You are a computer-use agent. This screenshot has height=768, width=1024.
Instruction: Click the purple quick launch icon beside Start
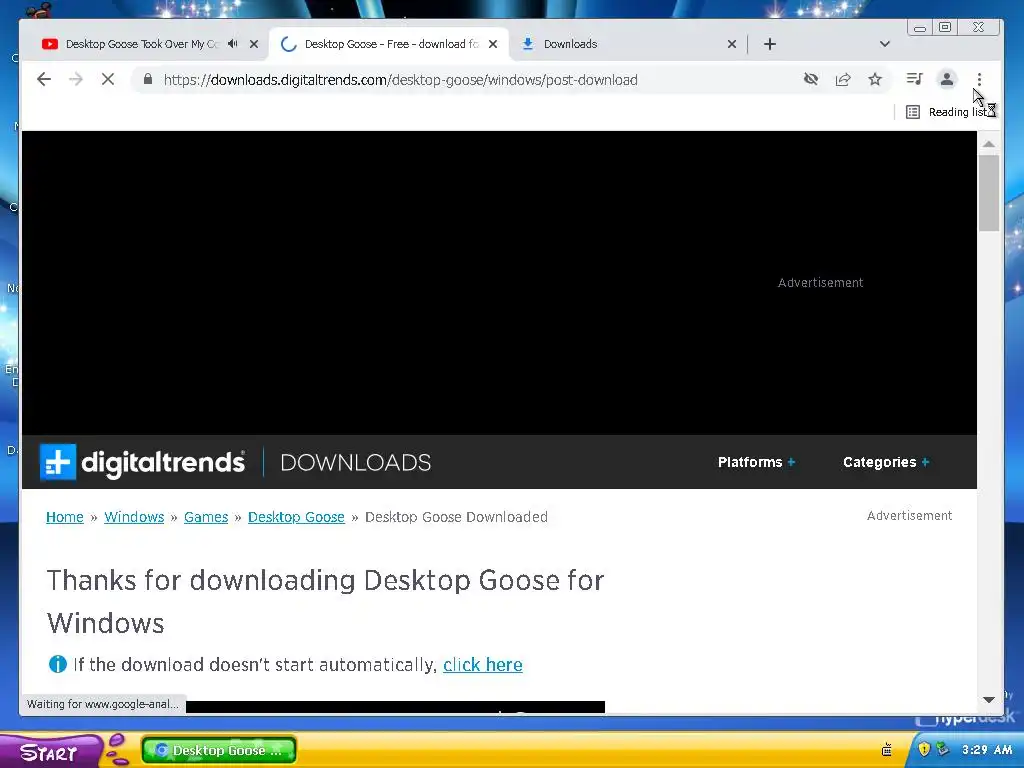(x=118, y=749)
